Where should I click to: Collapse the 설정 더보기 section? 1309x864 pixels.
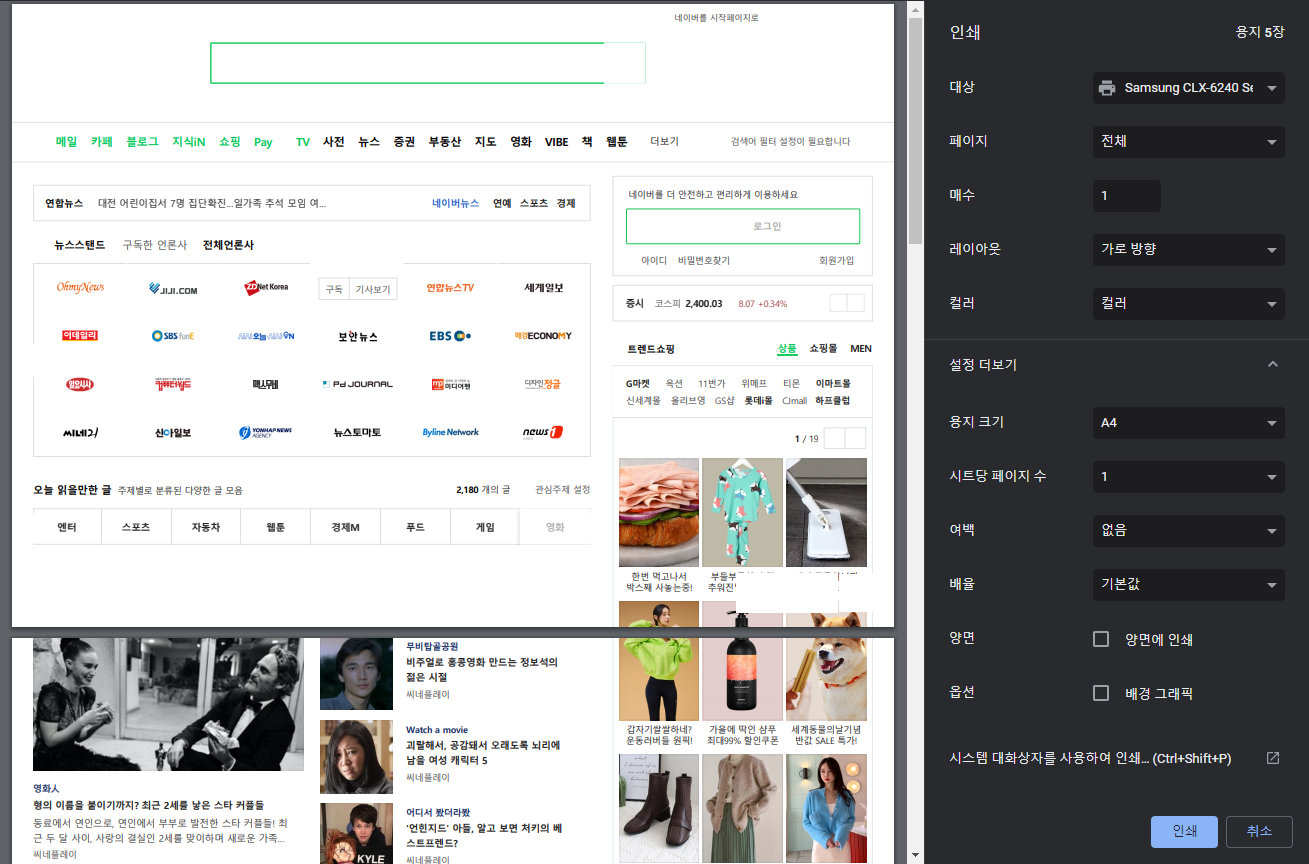(x=1272, y=365)
